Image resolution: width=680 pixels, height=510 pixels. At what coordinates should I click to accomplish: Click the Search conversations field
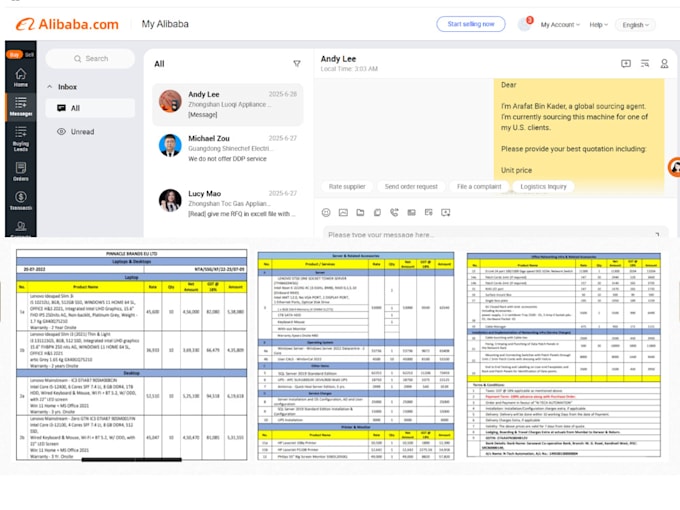pos(90,59)
